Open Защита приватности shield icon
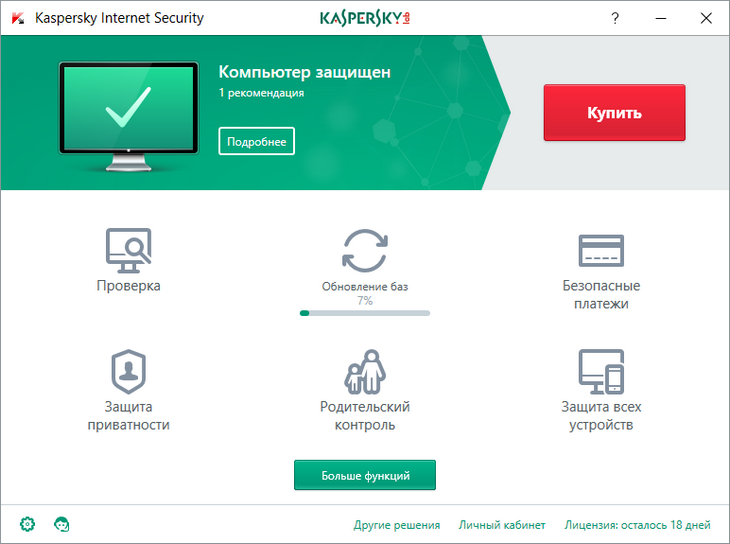The image size is (730, 544). pos(128,372)
